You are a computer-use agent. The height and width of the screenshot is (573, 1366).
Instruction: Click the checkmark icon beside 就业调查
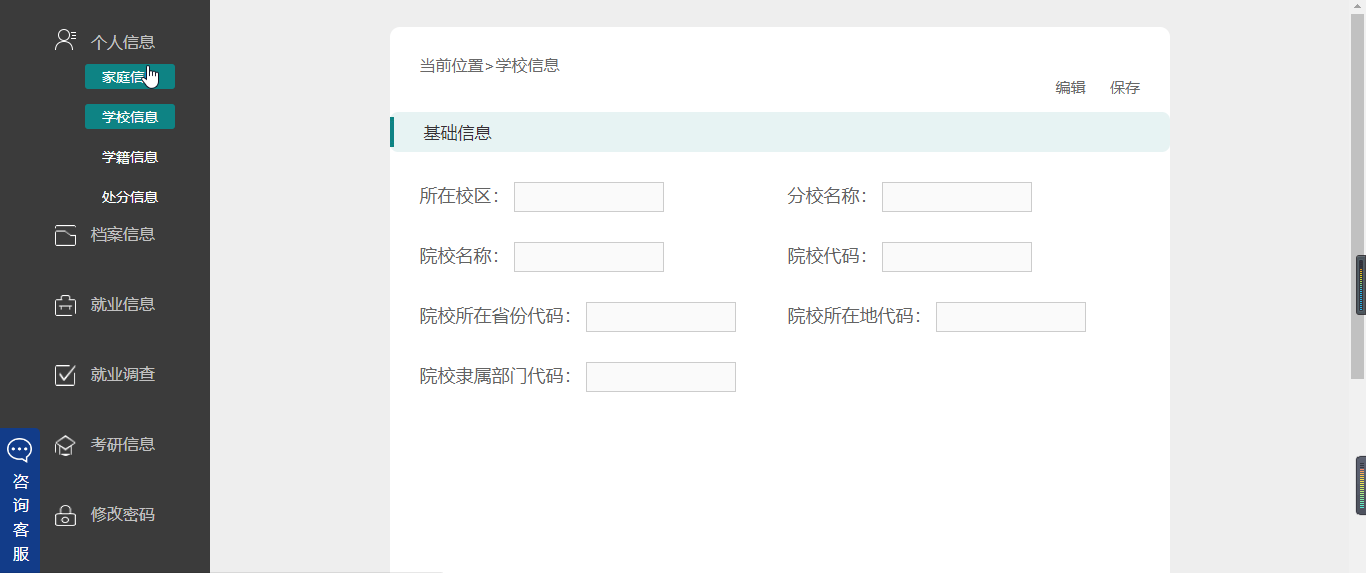click(x=65, y=375)
